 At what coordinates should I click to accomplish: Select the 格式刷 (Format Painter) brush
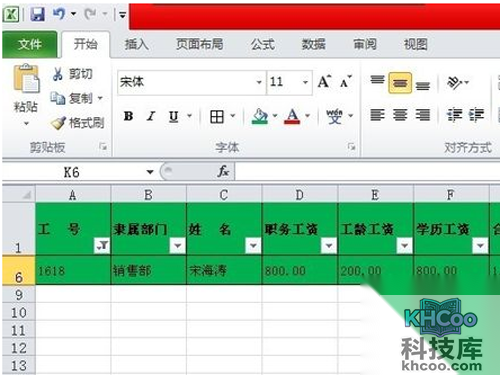tap(77, 123)
